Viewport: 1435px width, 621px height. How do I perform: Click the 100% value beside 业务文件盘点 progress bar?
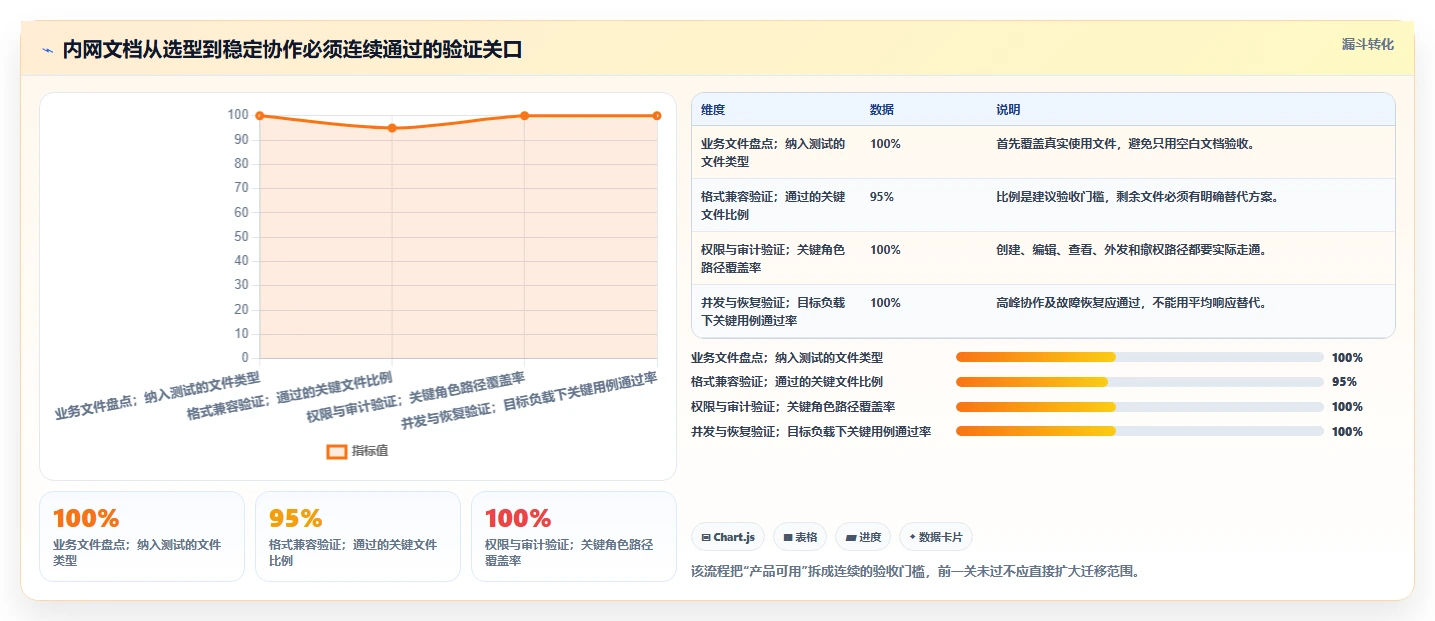1347,357
